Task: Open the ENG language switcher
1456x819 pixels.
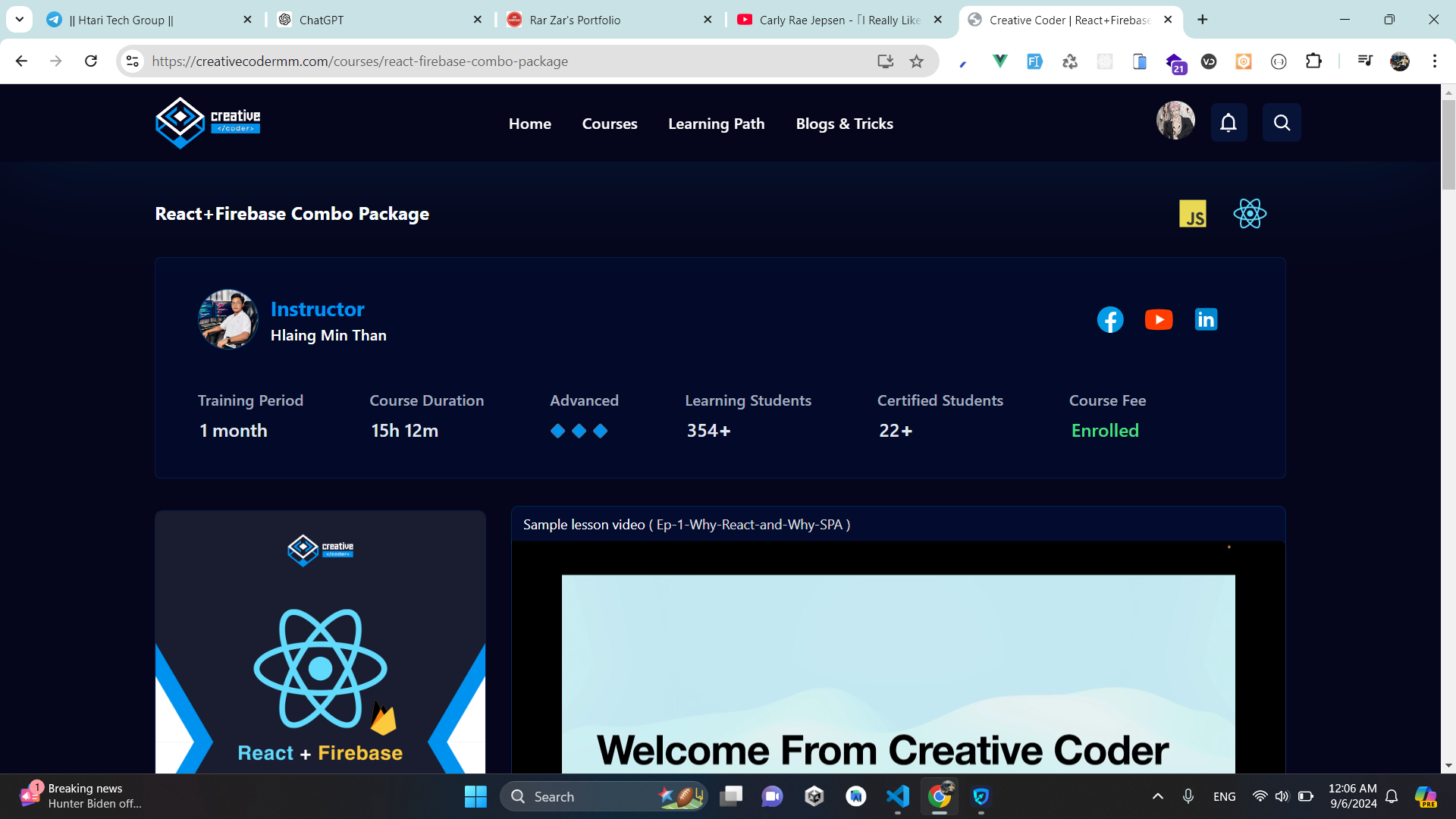Action: (1224, 796)
